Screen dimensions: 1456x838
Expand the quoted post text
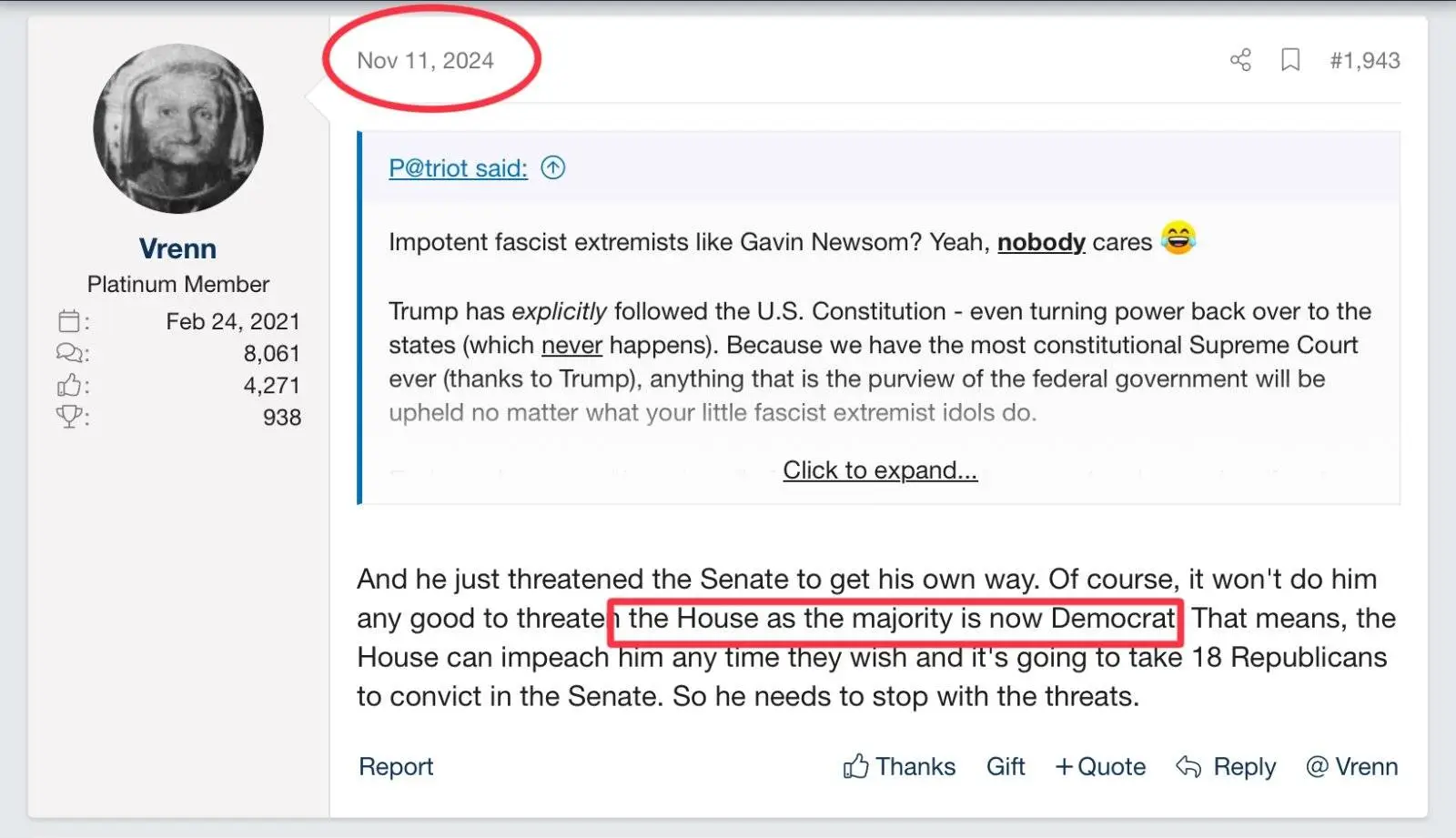(x=880, y=469)
